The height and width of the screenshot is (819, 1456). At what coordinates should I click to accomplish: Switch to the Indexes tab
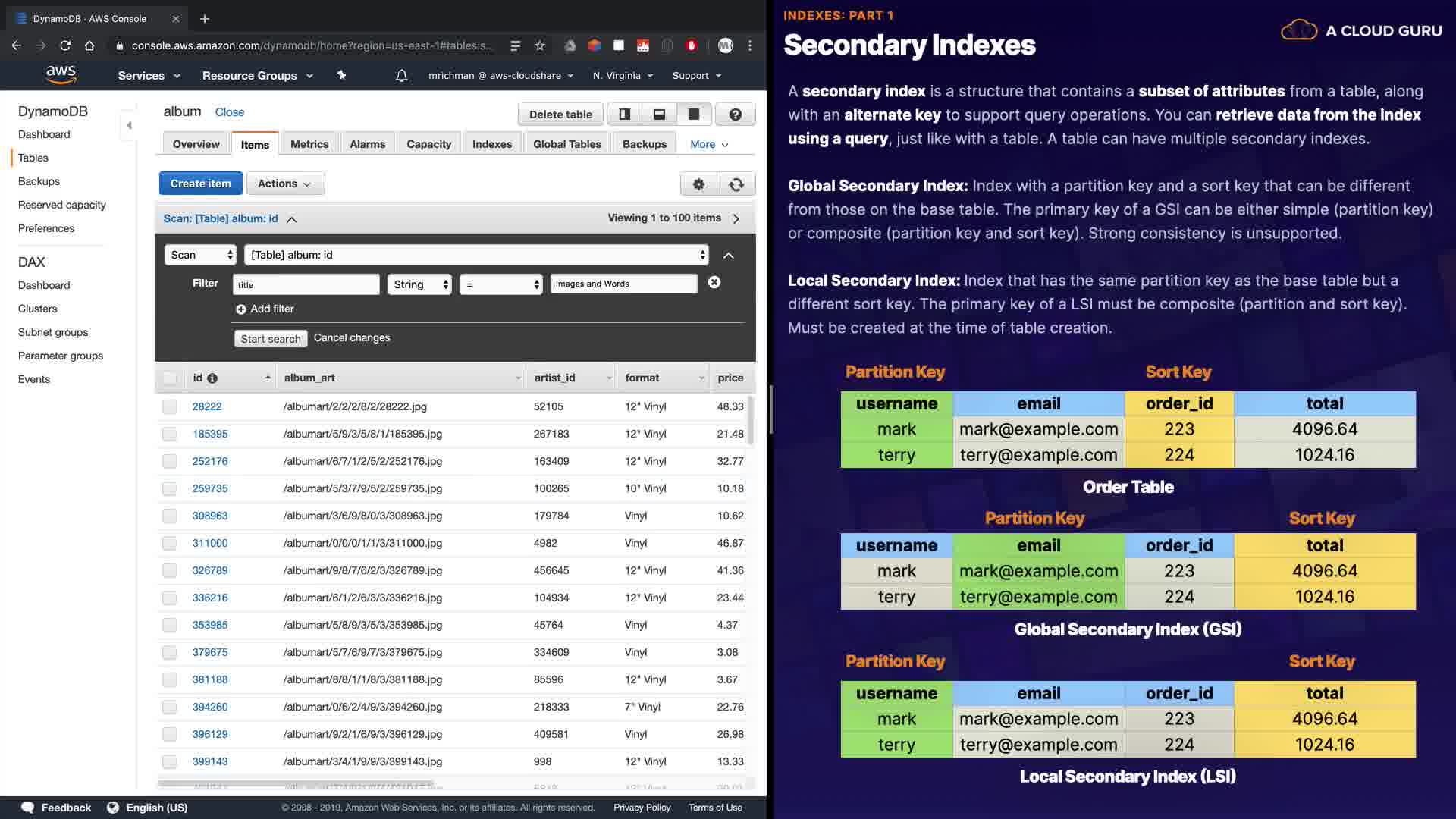click(x=491, y=144)
